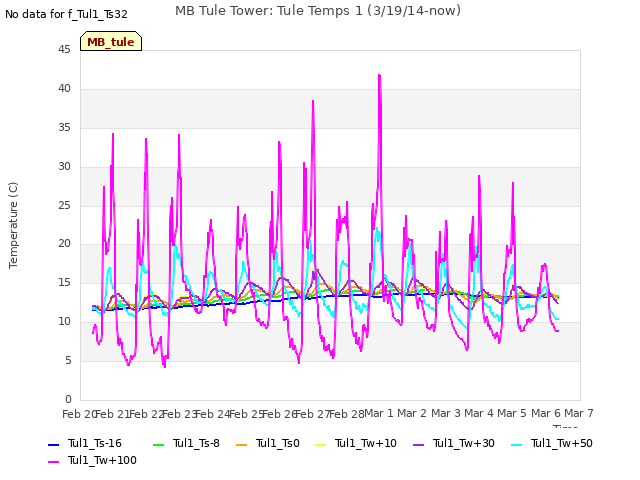This screenshot has width=640, height=480.
Task: Click the 45 y-axis tick label
Action: click(x=64, y=49)
